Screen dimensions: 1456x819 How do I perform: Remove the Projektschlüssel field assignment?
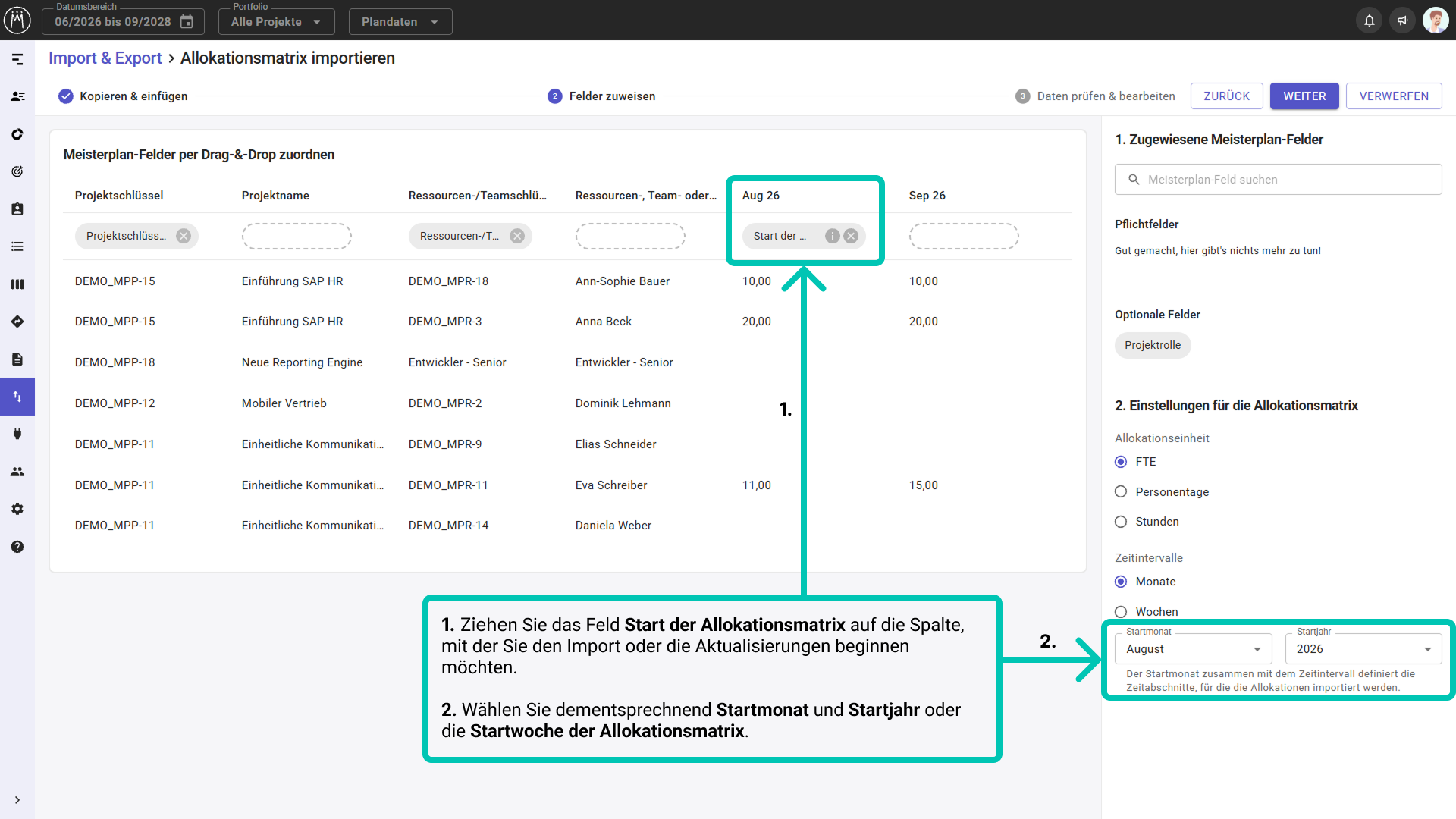tap(184, 236)
